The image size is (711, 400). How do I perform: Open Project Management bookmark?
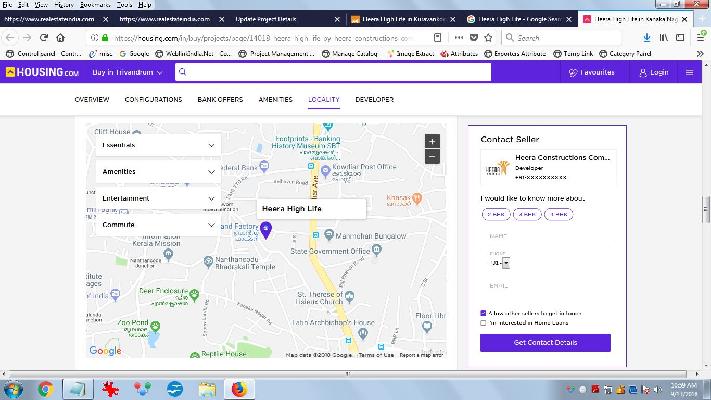(276, 54)
